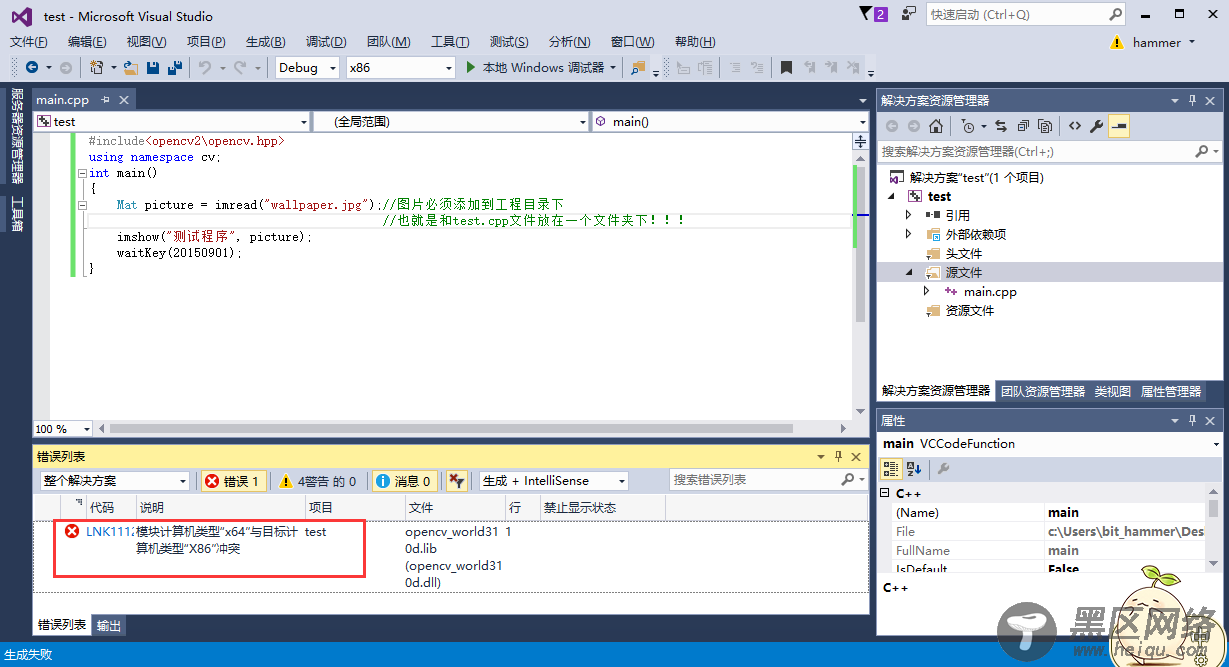
Task: Click the bookmark flag icon in toolbar
Action: click(x=787, y=67)
